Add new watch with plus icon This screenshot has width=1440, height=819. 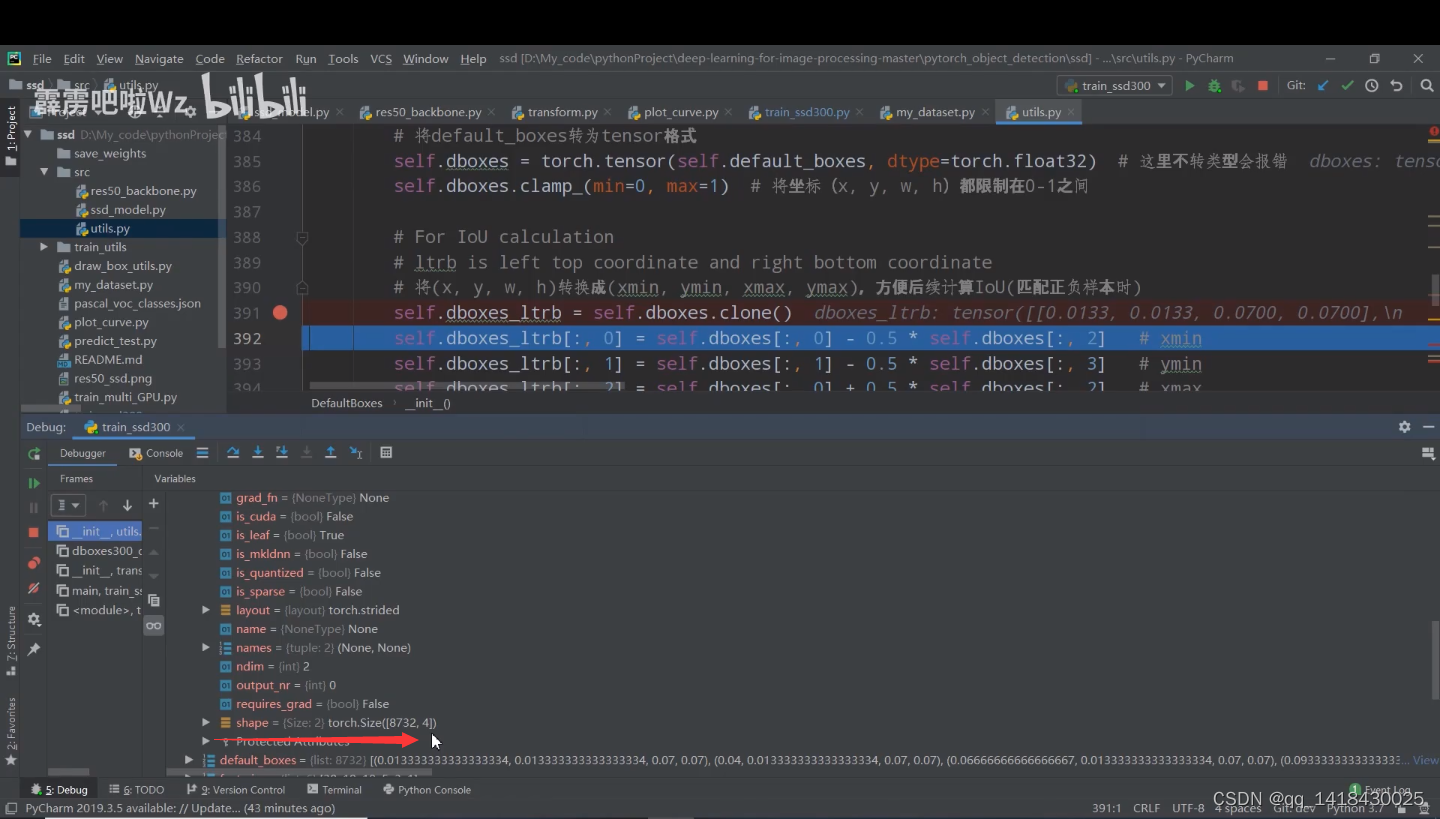coord(154,504)
